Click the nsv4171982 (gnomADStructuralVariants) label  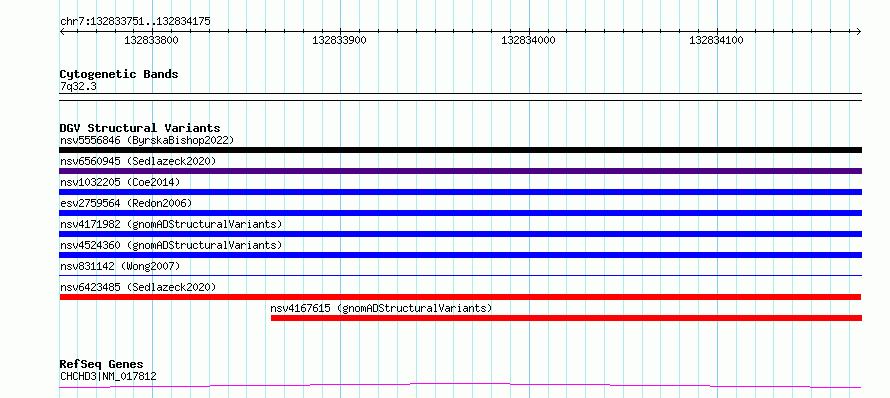[171, 224]
